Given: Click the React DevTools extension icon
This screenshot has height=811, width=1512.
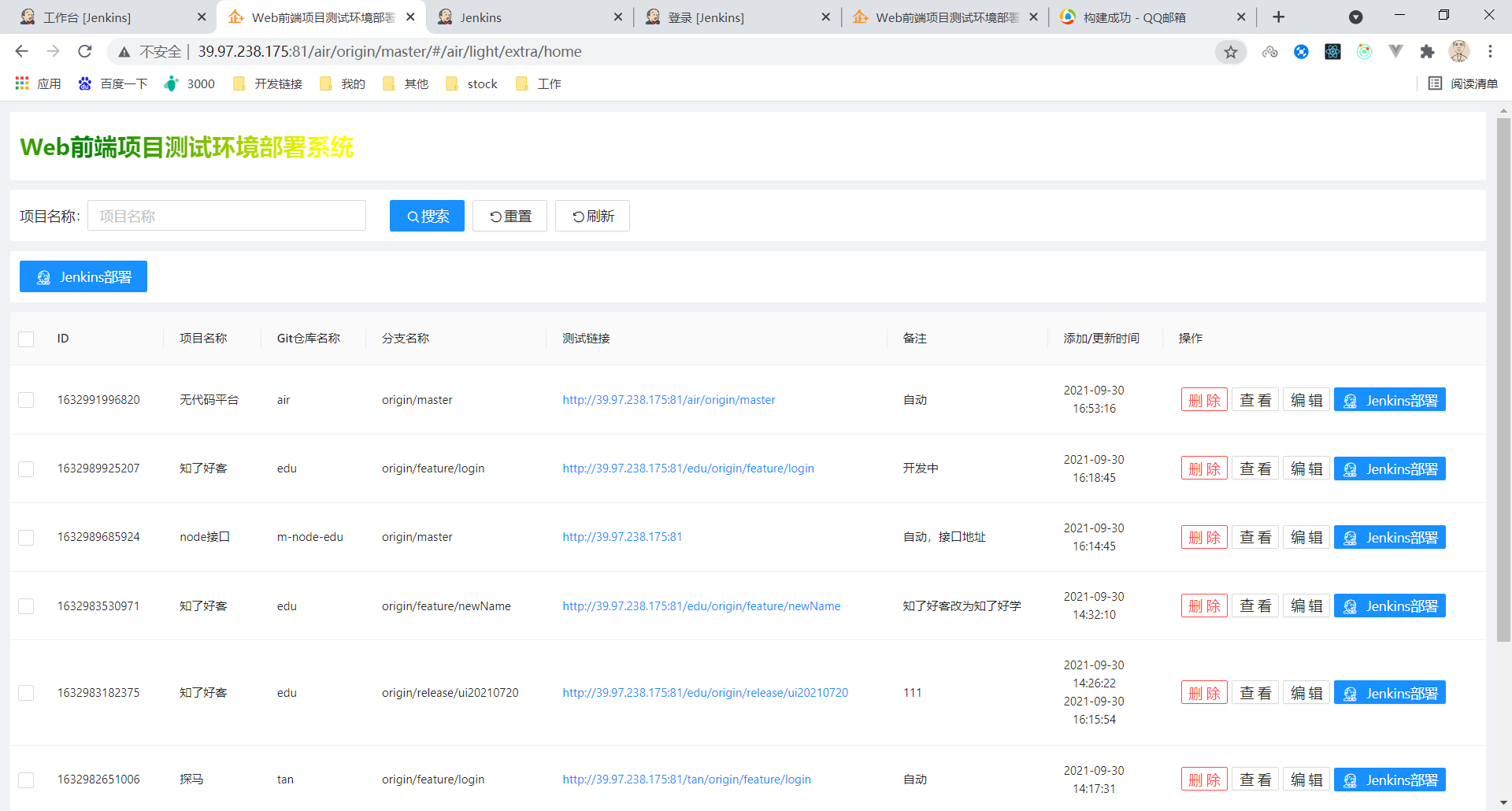Looking at the screenshot, I should (1332, 52).
